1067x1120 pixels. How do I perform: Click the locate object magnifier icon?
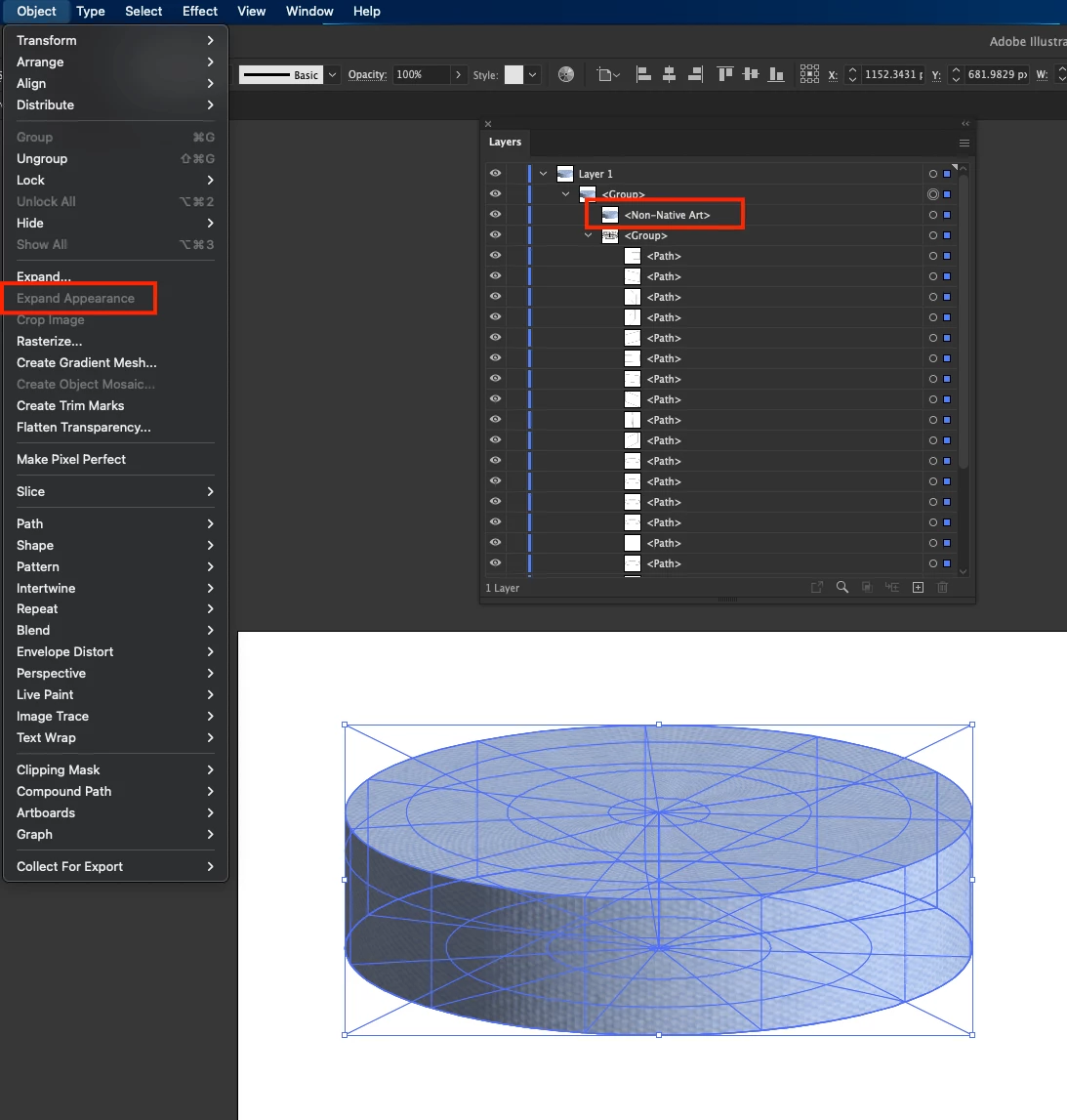coord(842,587)
